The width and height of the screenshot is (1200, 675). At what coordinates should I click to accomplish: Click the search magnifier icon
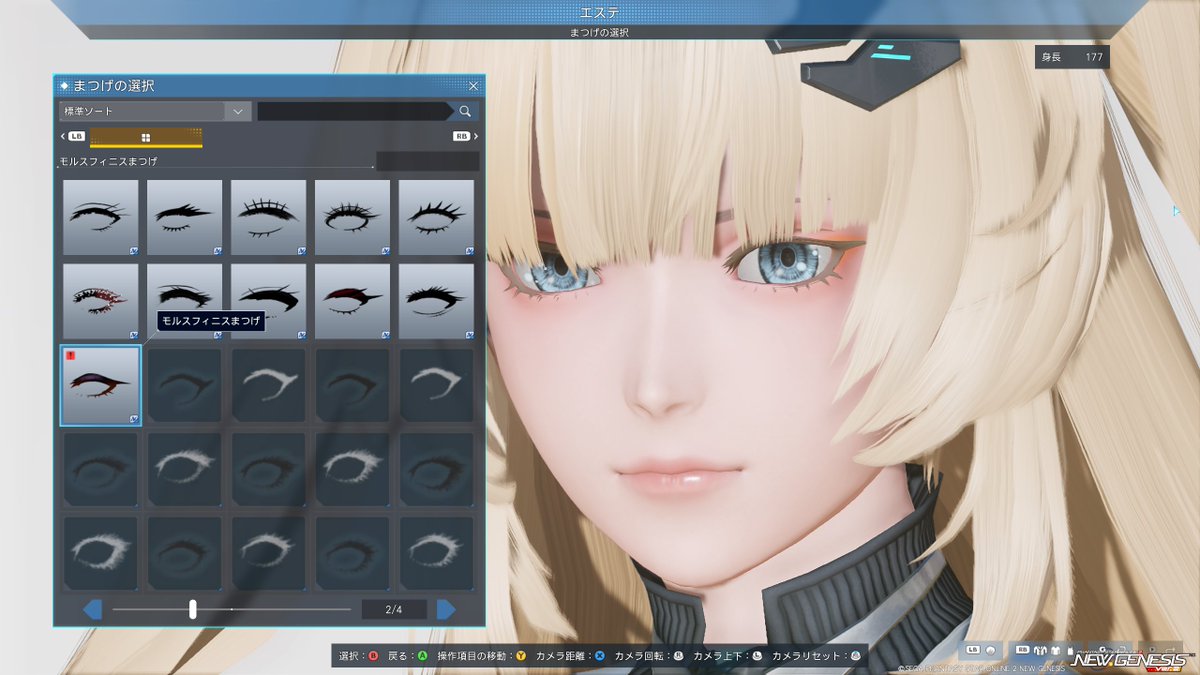465,111
